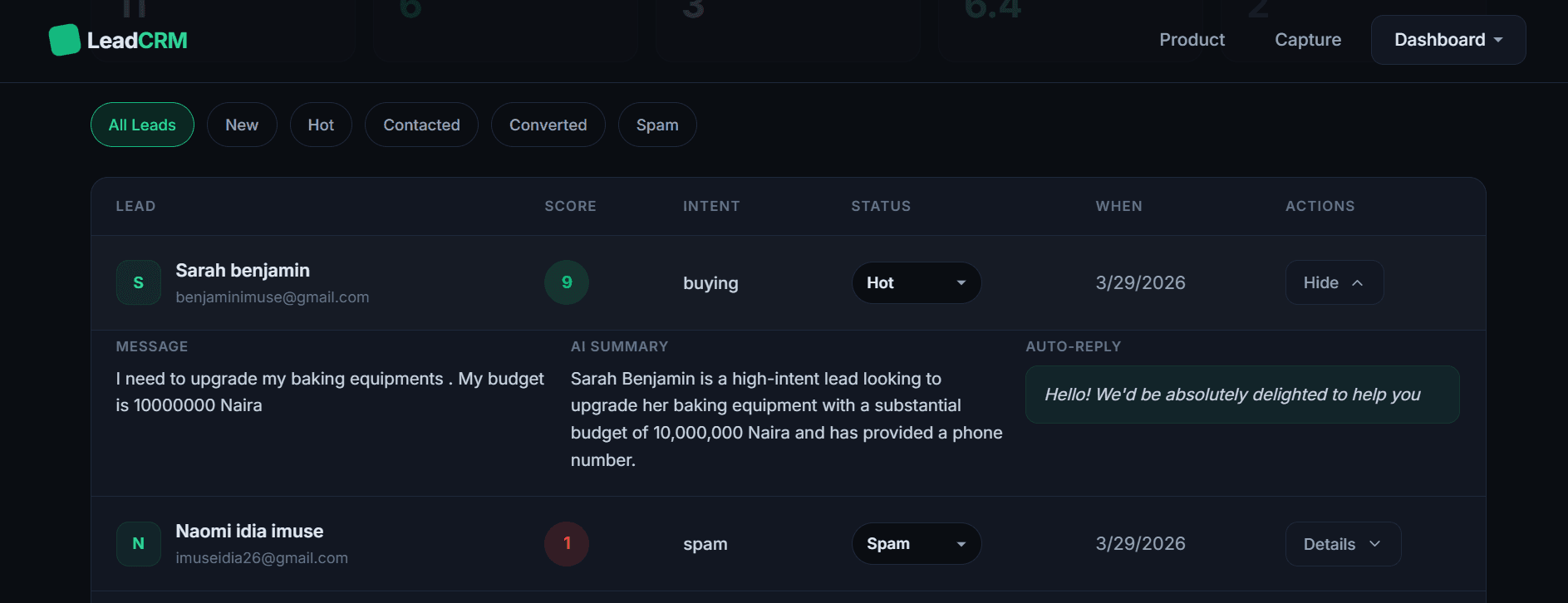The height and width of the screenshot is (603, 1568).
Task: Click the Naomi idia imuse name
Action: tap(249, 531)
